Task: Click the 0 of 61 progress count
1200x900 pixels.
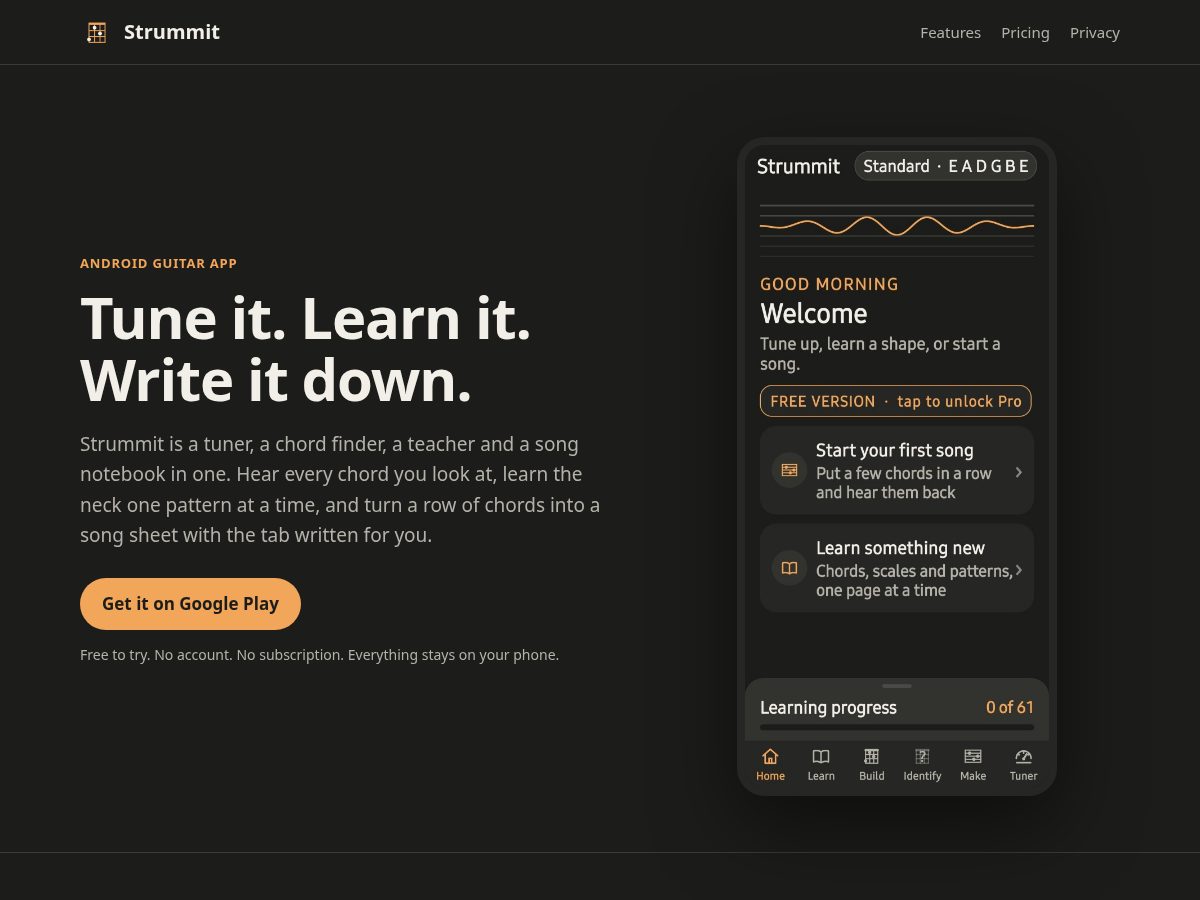Action: pyautogui.click(x=1010, y=707)
